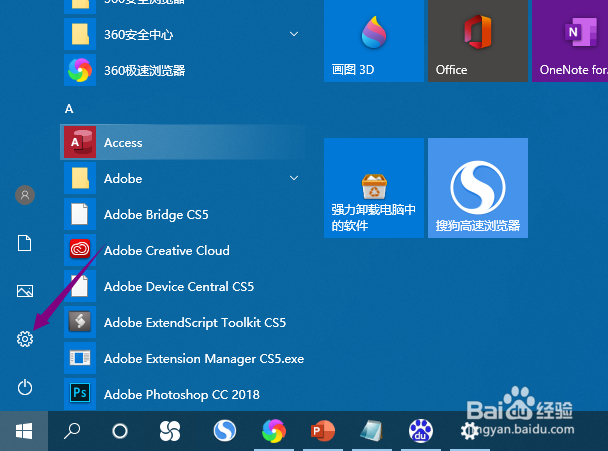Click the letter A group header
Viewport: 608px width, 451px height.
point(69,109)
